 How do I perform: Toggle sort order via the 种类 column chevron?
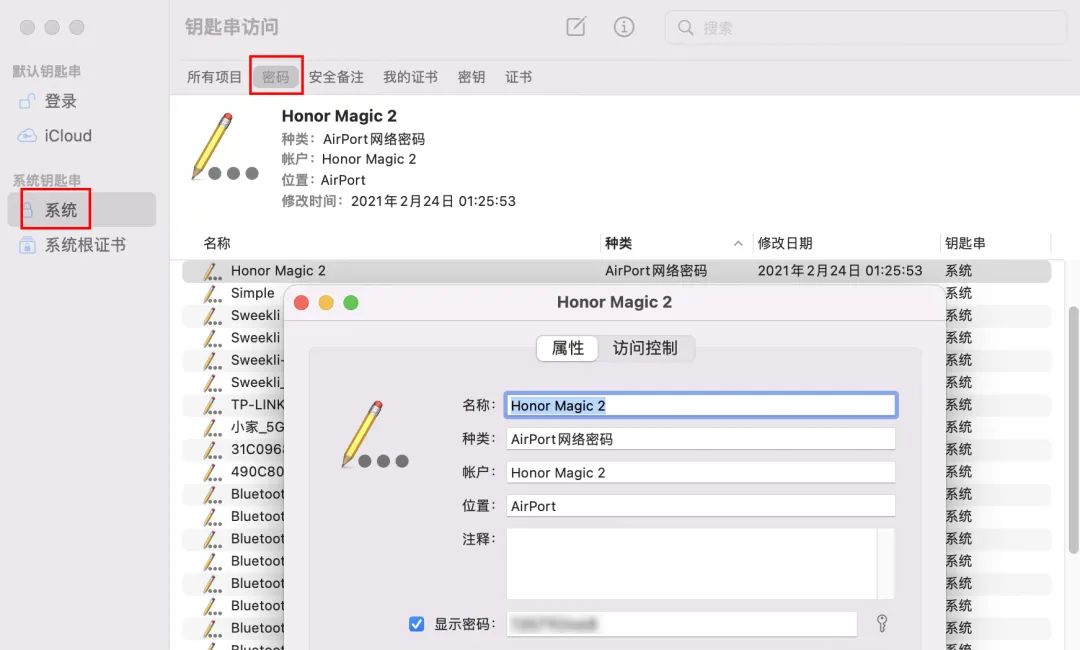click(737, 242)
